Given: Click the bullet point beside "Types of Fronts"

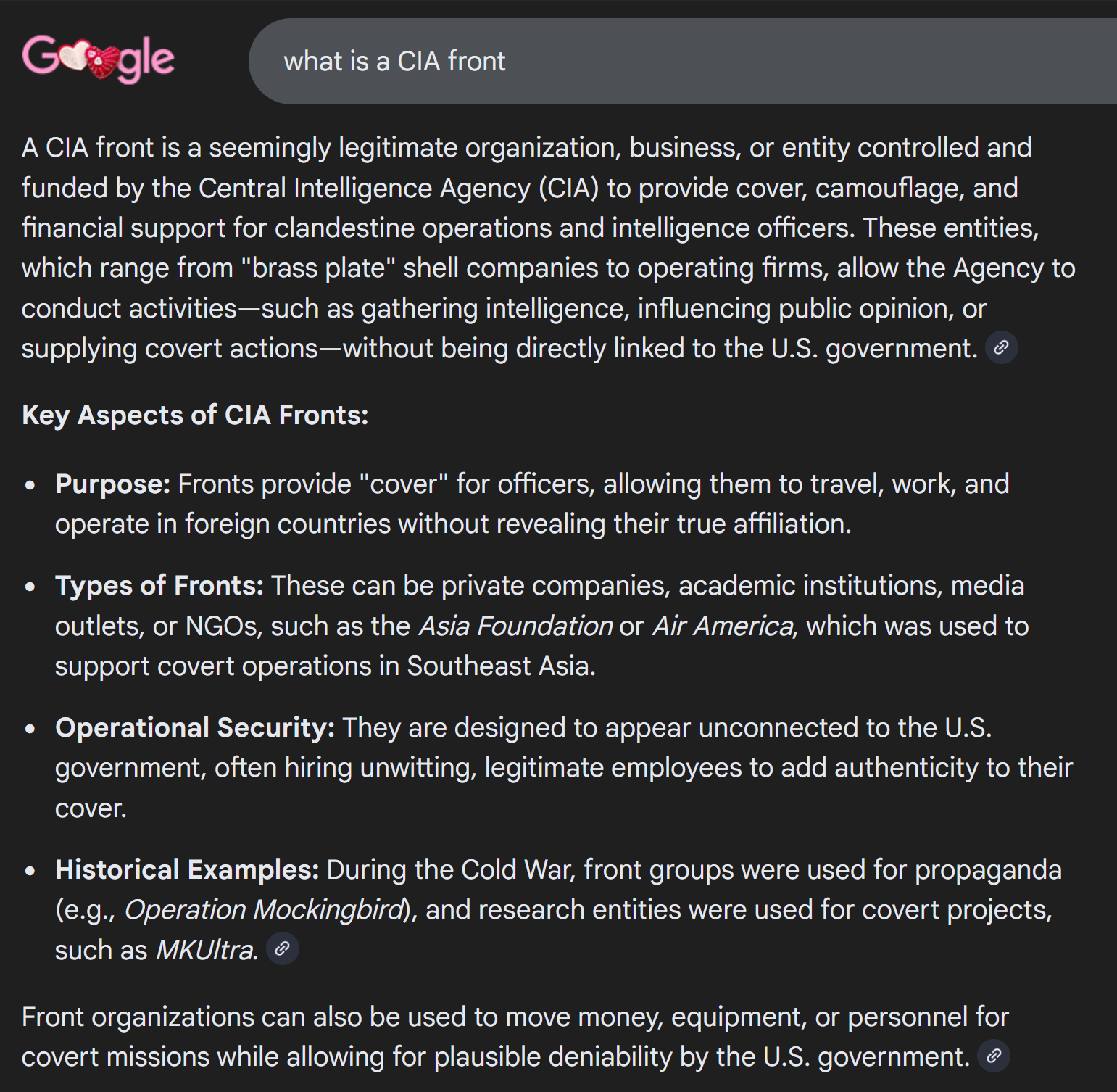Looking at the screenshot, I should [x=30, y=587].
